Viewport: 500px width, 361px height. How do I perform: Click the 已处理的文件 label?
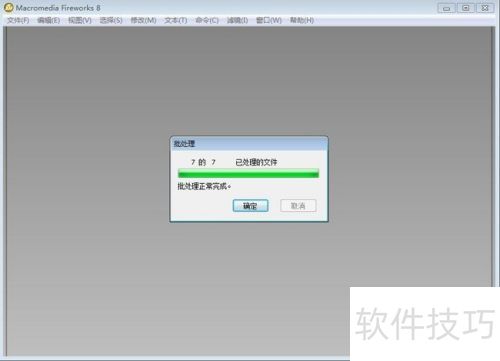[x=256, y=162]
